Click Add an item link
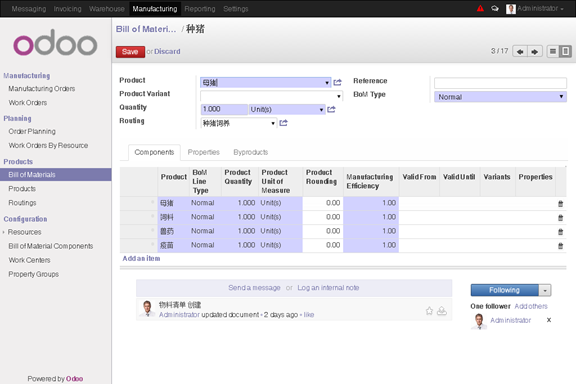This screenshot has width=576, height=384. pos(141,259)
